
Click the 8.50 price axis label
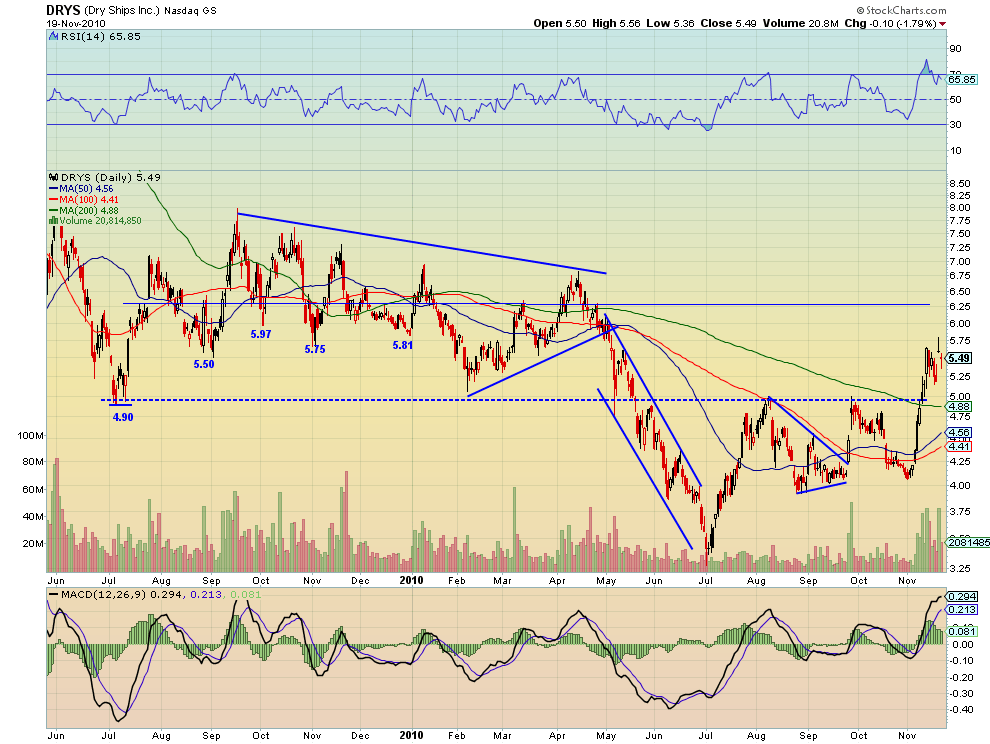click(960, 184)
